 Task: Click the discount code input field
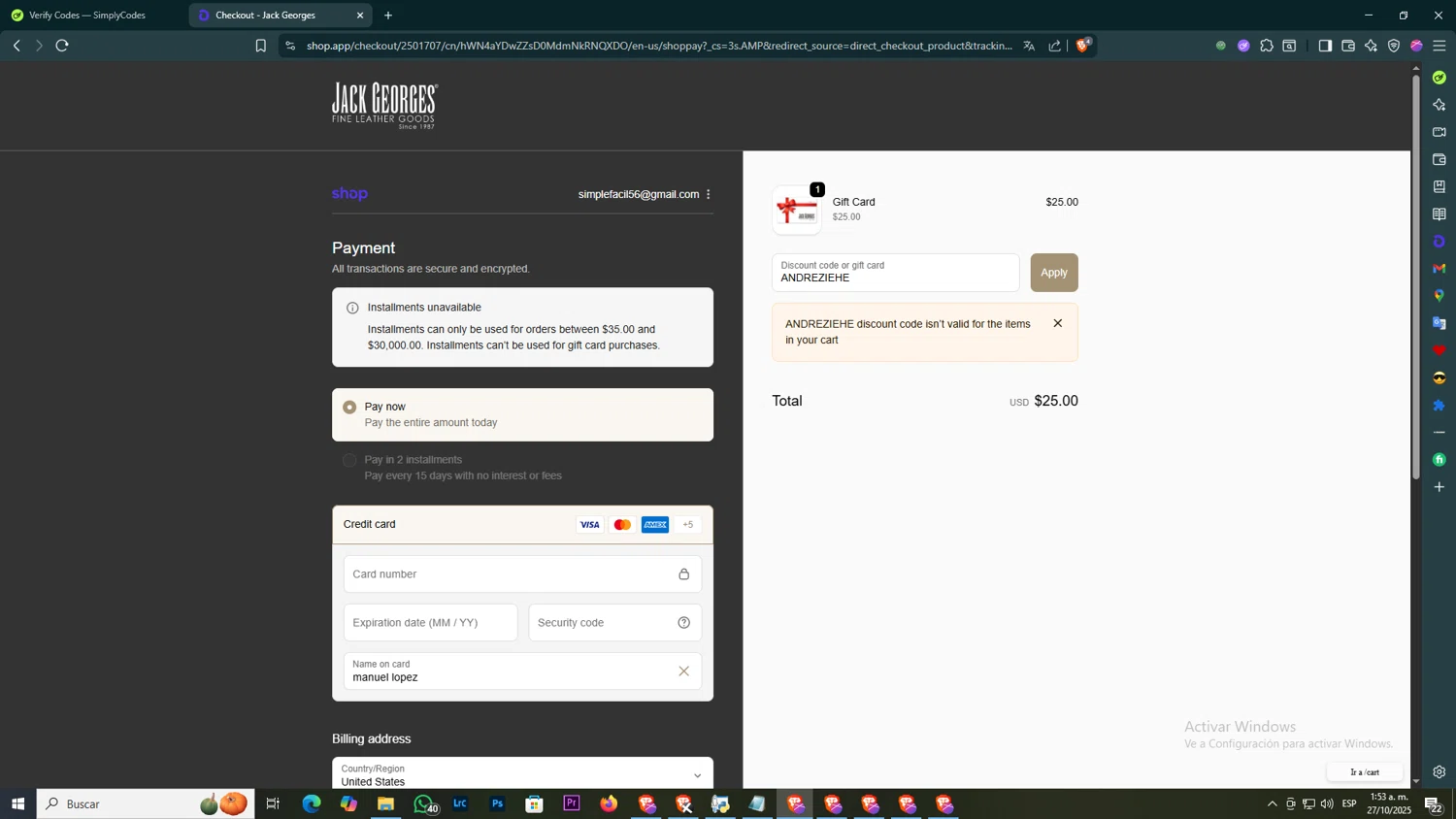895,273
